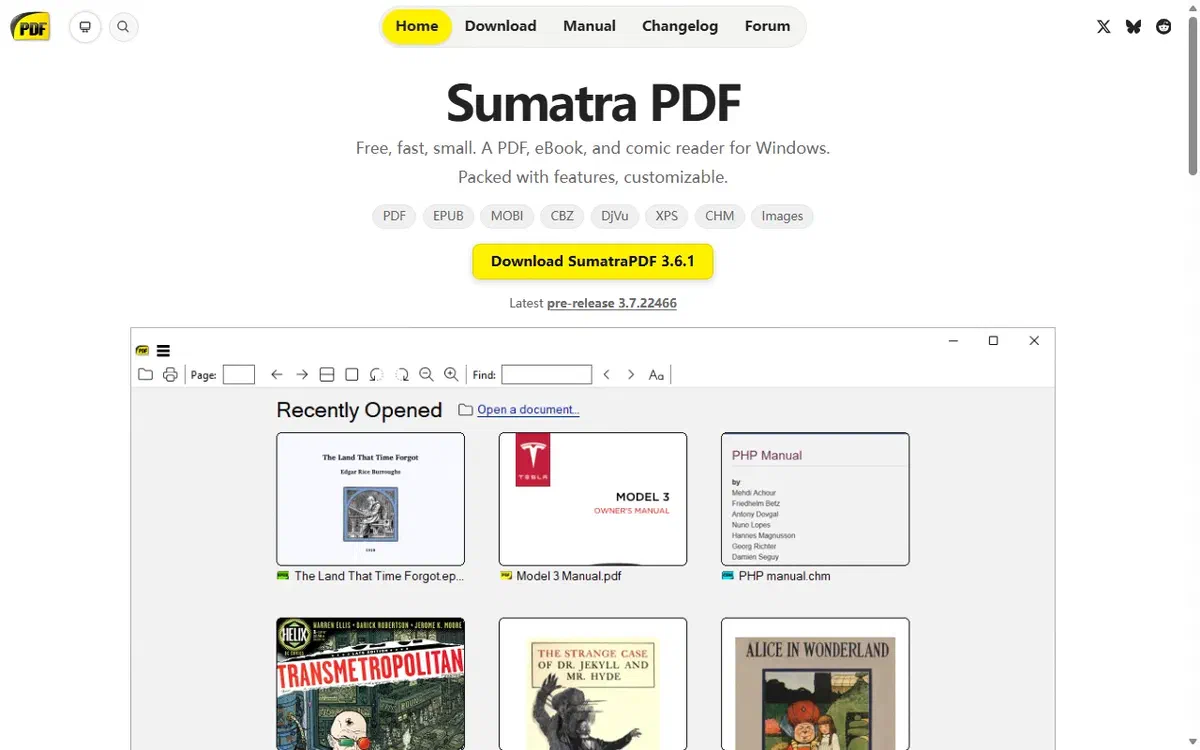The image size is (1200, 750).
Task: Click the find previous chevron icon
Action: 606,374
